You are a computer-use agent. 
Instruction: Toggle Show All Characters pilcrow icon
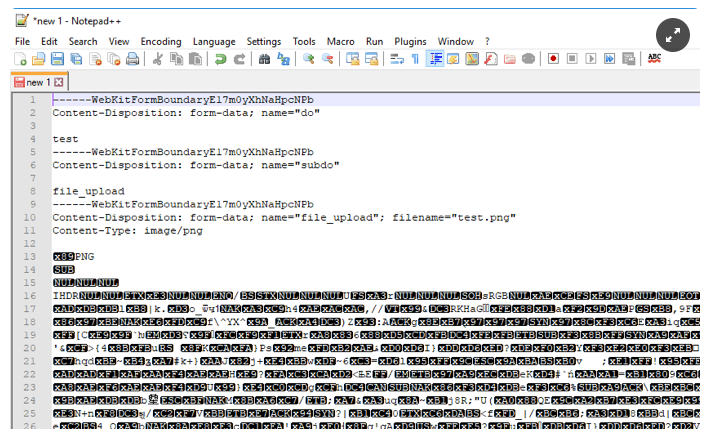[415, 59]
